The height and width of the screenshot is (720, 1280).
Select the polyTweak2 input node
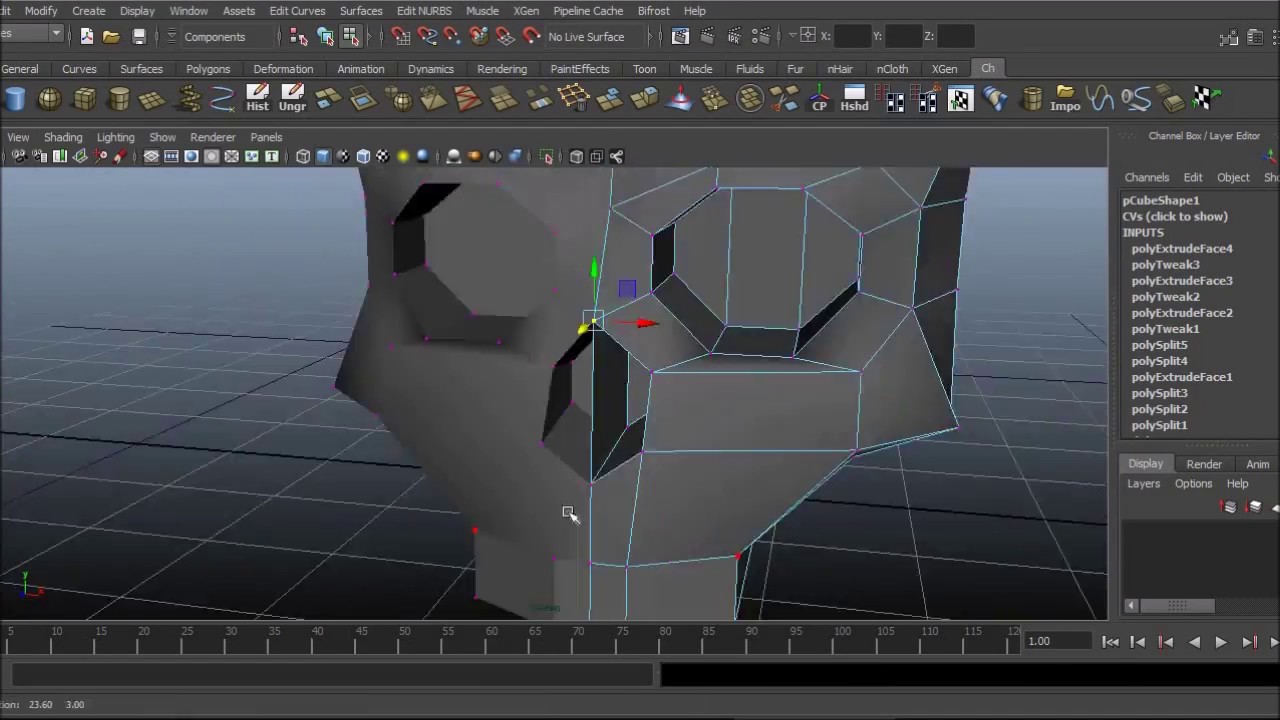pos(1165,297)
